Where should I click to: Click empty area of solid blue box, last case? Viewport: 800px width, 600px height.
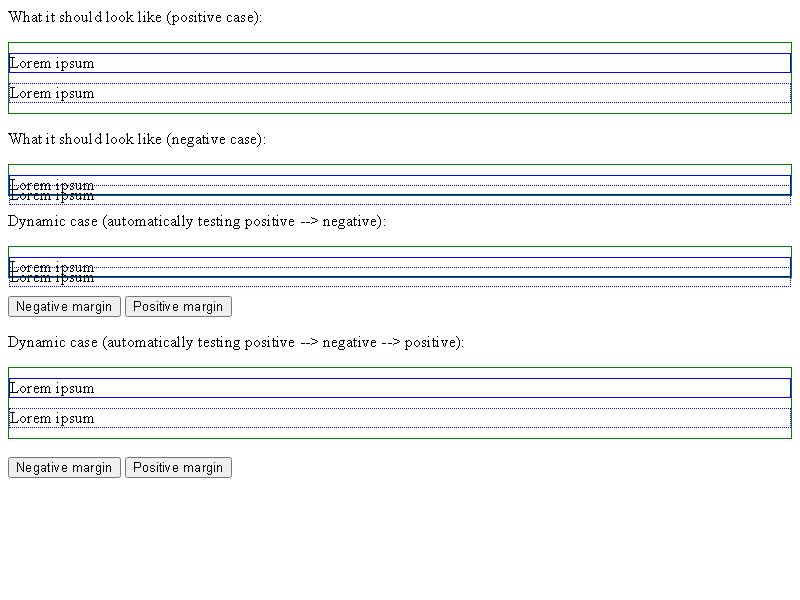439,388
